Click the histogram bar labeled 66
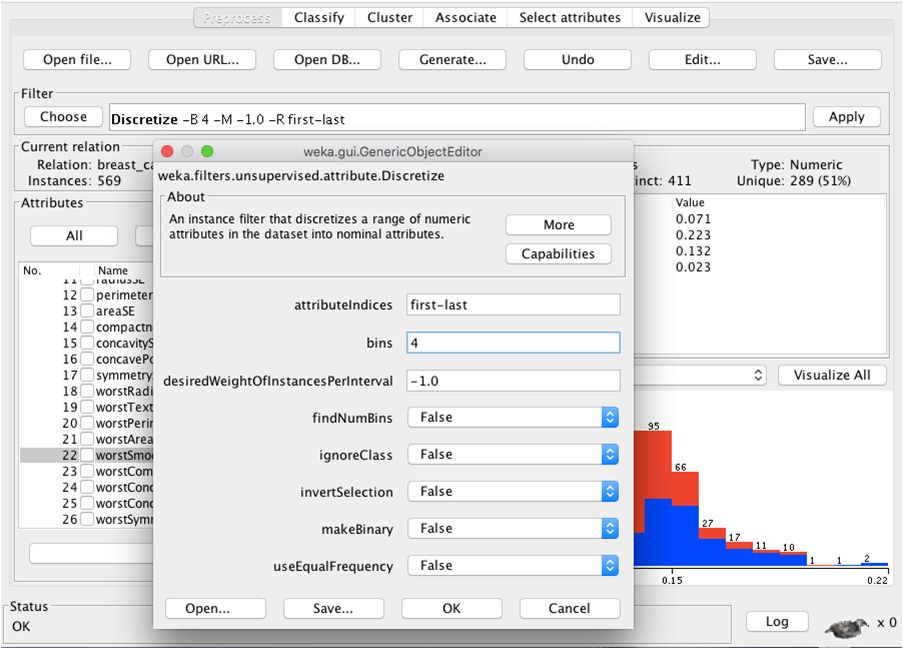 (685, 518)
